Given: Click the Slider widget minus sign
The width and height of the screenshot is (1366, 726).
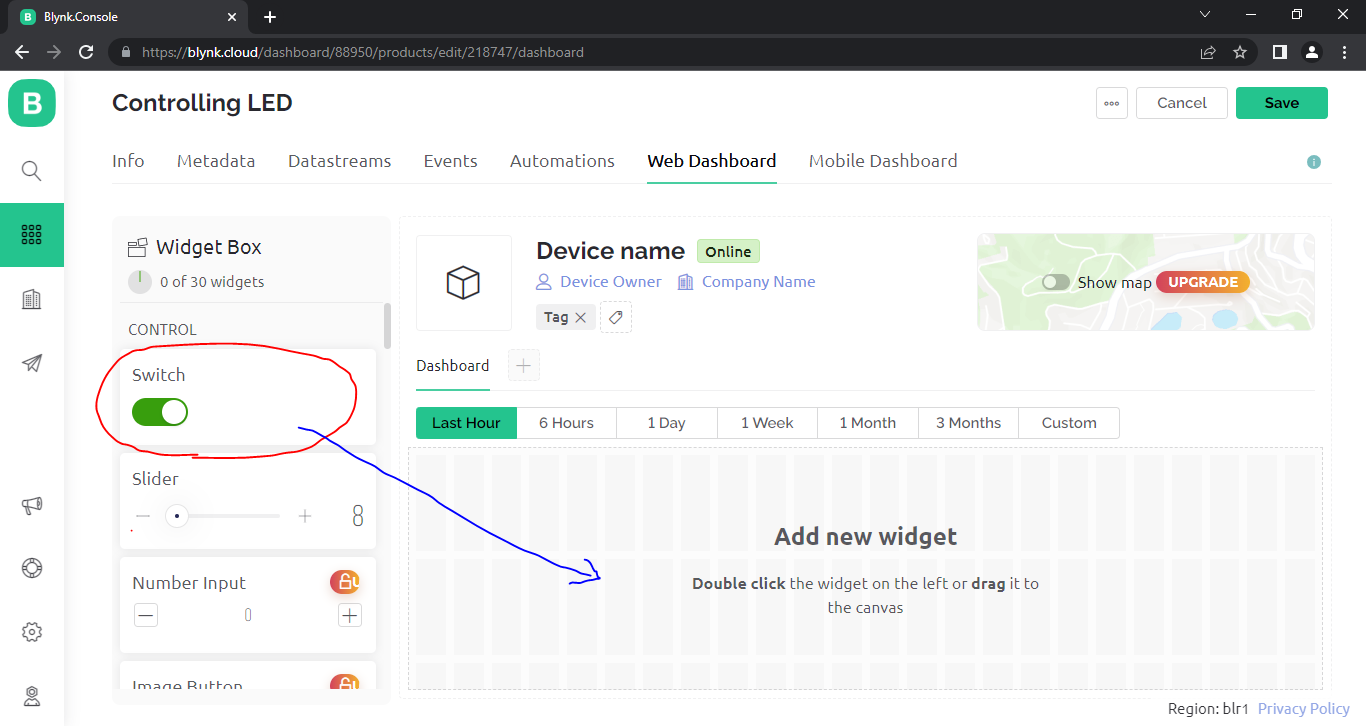Looking at the screenshot, I should coord(143,516).
